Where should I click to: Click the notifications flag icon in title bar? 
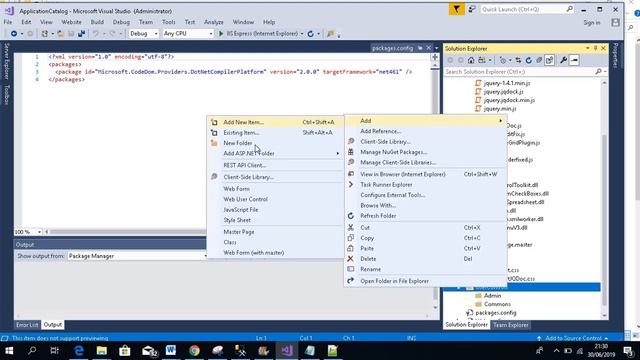[x=456, y=9]
